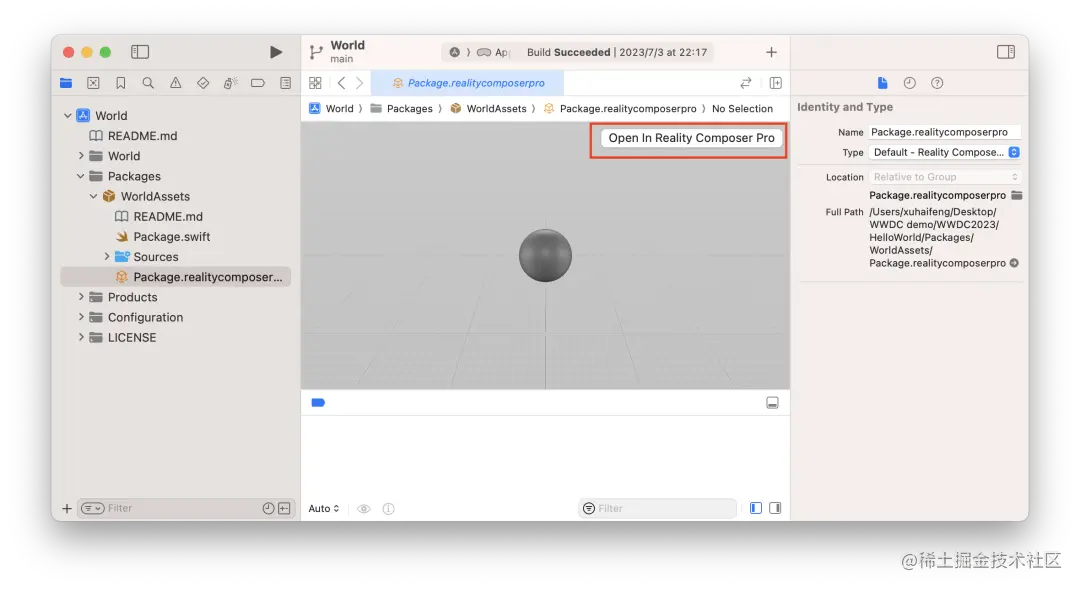Collapse the World project root
This screenshot has width=1080, height=589.
(x=68, y=116)
